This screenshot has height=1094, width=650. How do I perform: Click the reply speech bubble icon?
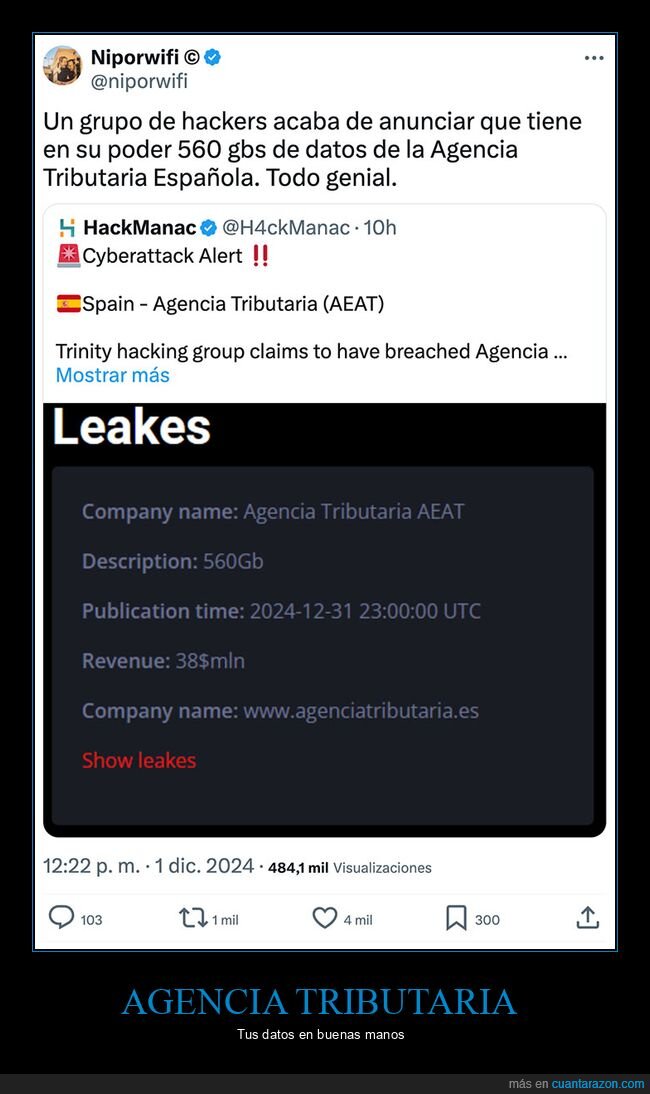point(61,917)
